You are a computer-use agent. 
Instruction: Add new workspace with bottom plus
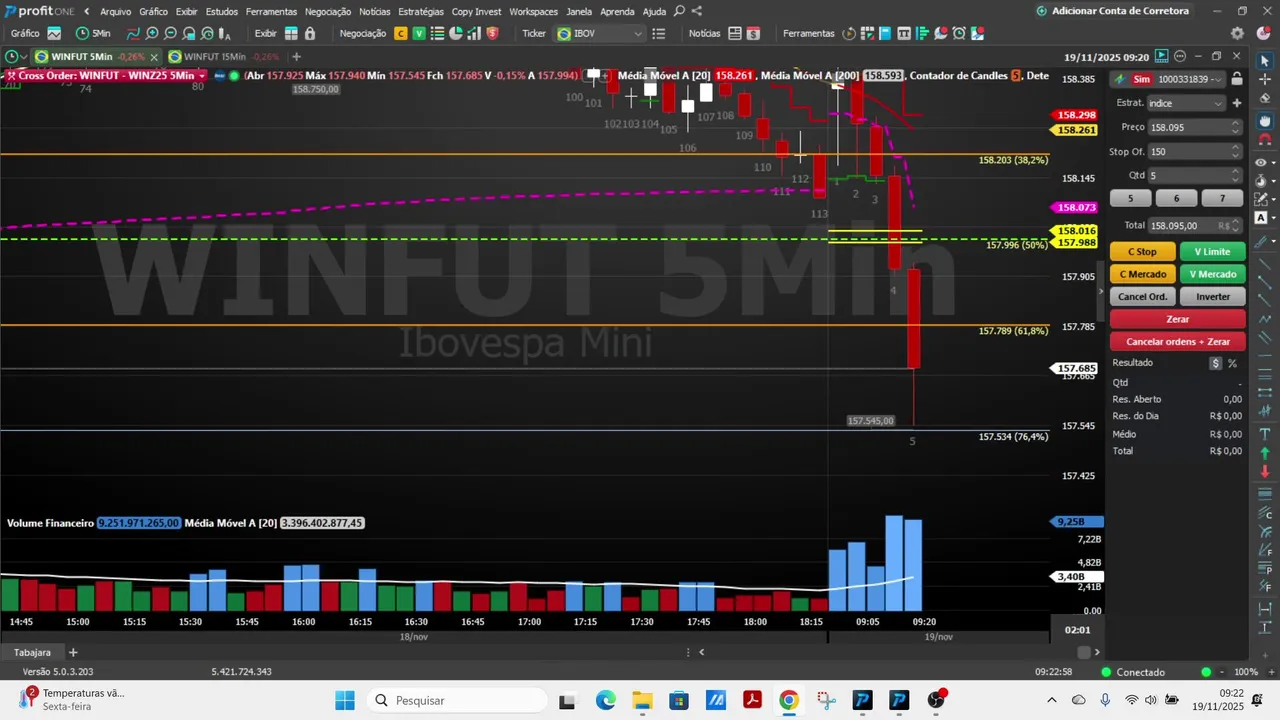point(73,652)
